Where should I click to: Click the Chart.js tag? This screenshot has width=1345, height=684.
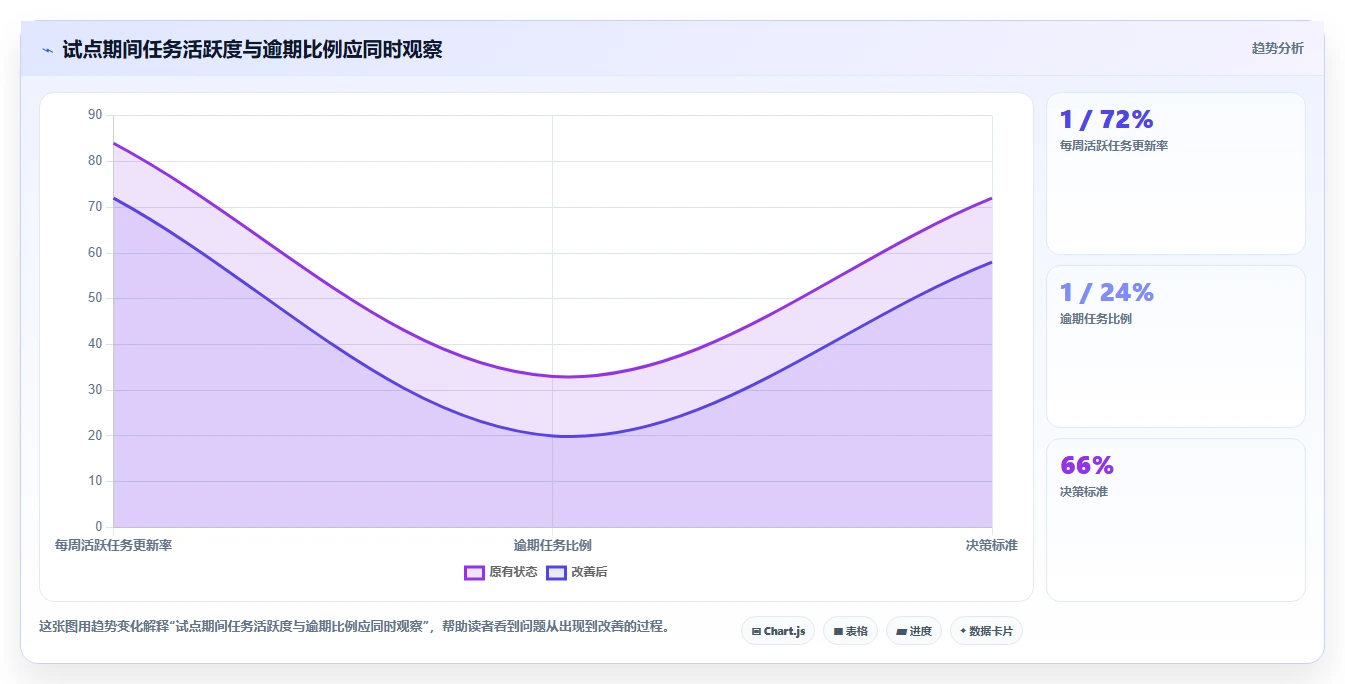point(778,631)
